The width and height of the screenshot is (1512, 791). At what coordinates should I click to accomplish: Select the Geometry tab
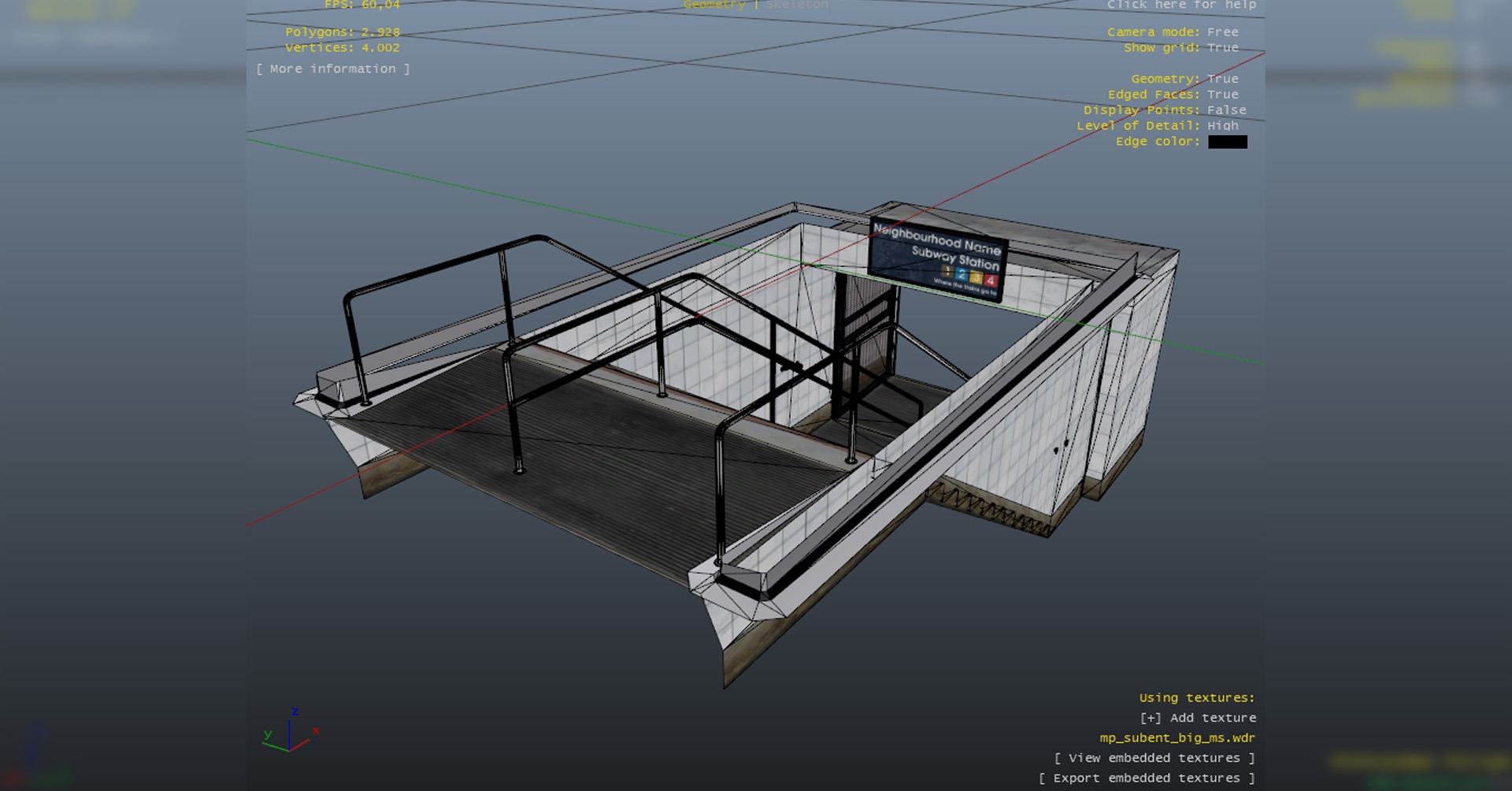(x=714, y=5)
